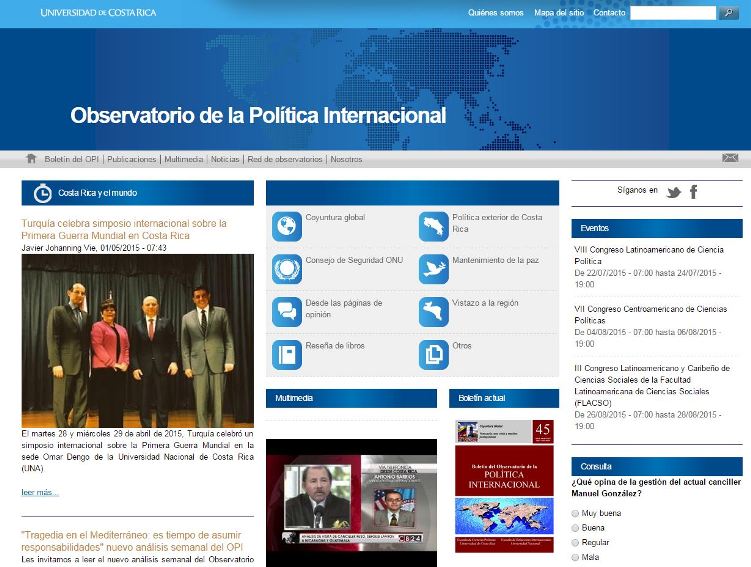Open the envelope mail icon
Viewport: 751px width, 567px height.
click(x=730, y=158)
